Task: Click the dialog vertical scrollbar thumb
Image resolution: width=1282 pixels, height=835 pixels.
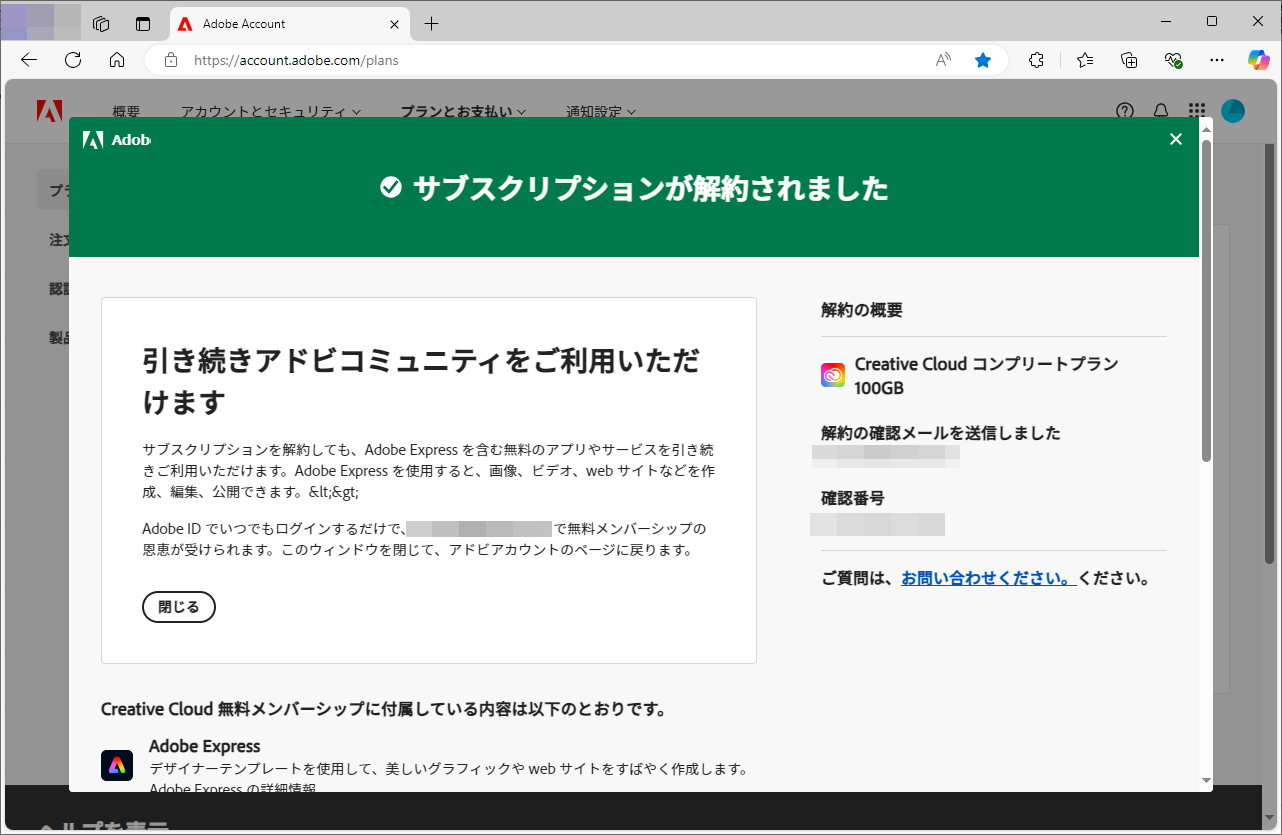Action: point(1206,300)
